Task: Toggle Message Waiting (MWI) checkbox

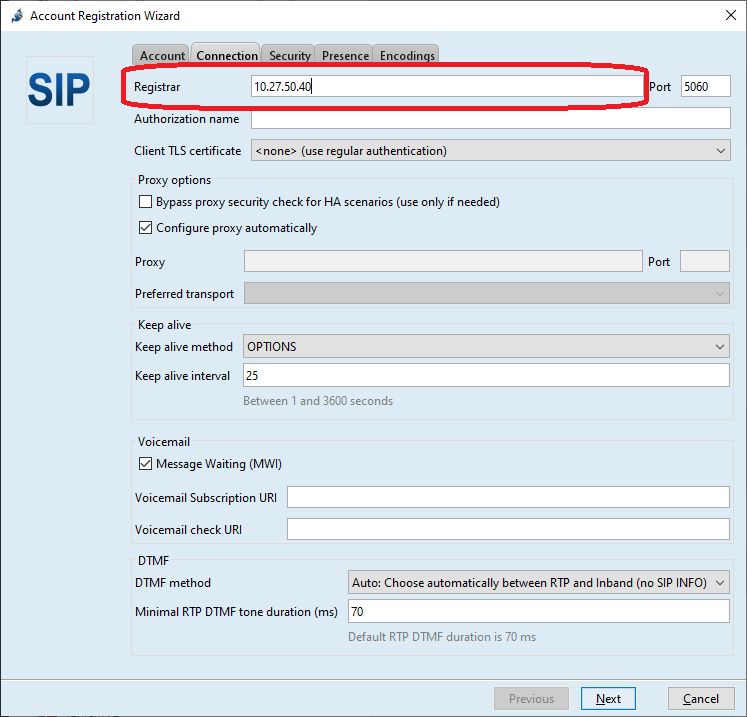Action: [146, 464]
